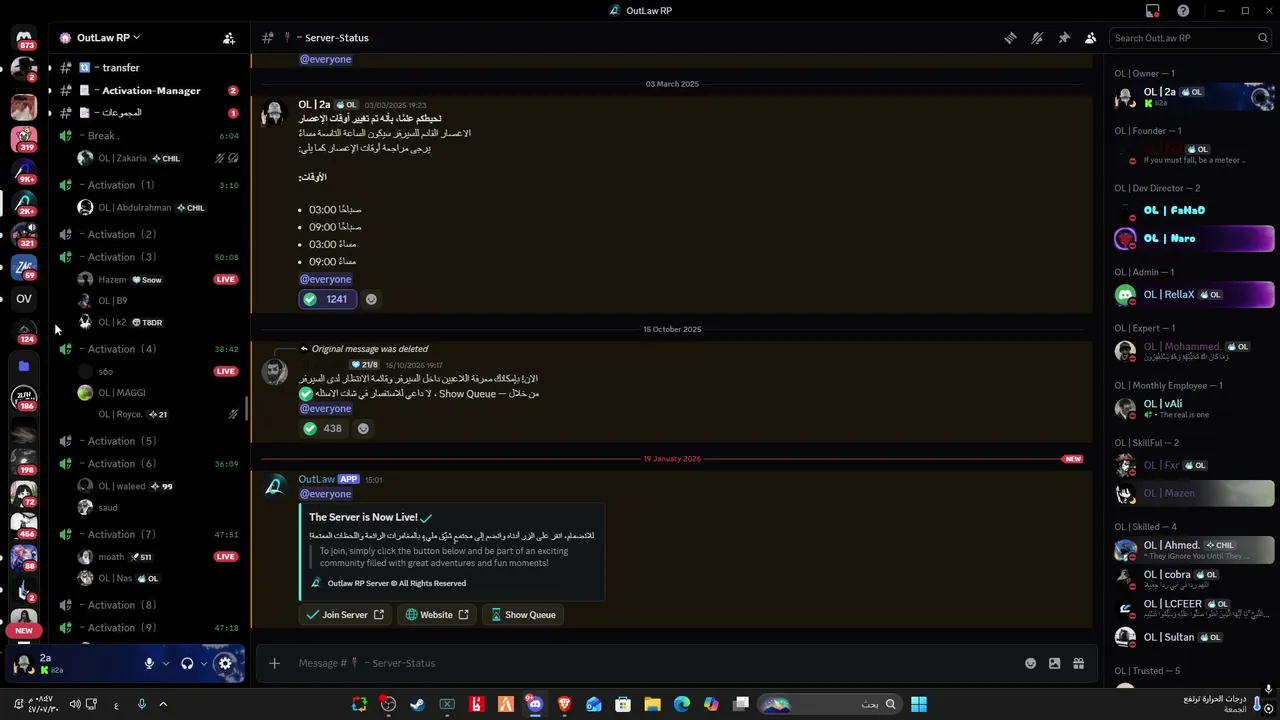Select voice user Hazem with LIVE badge

coord(158,280)
